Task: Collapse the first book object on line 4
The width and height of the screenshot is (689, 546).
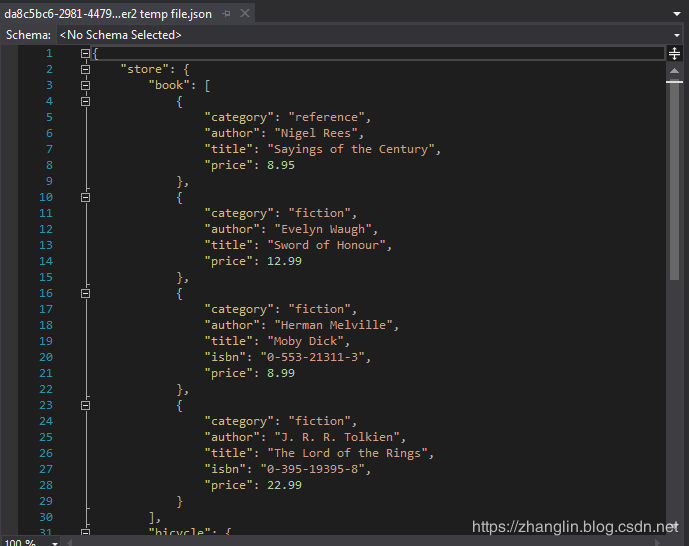Action: (85, 101)
